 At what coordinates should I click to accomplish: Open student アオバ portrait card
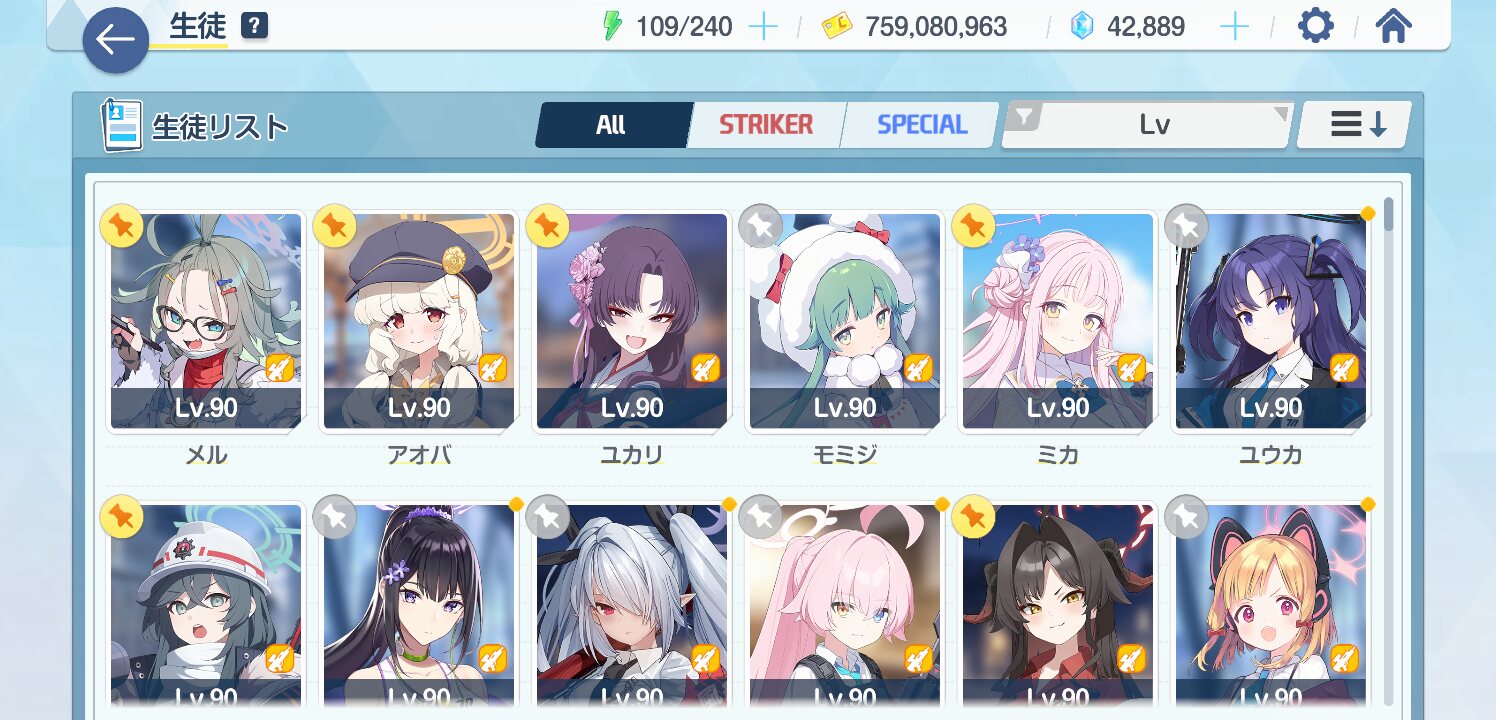point(419,321)
